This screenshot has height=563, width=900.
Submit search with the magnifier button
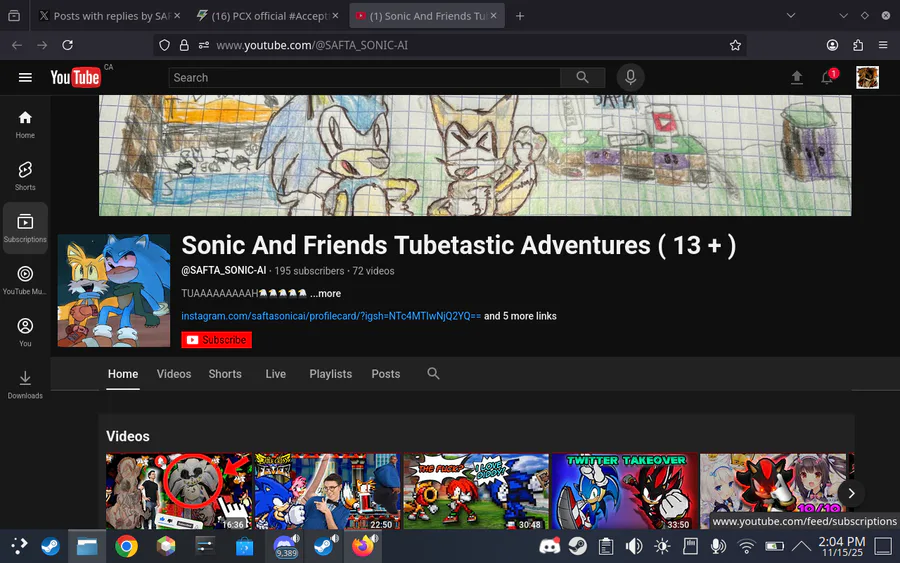coord(582,77)
